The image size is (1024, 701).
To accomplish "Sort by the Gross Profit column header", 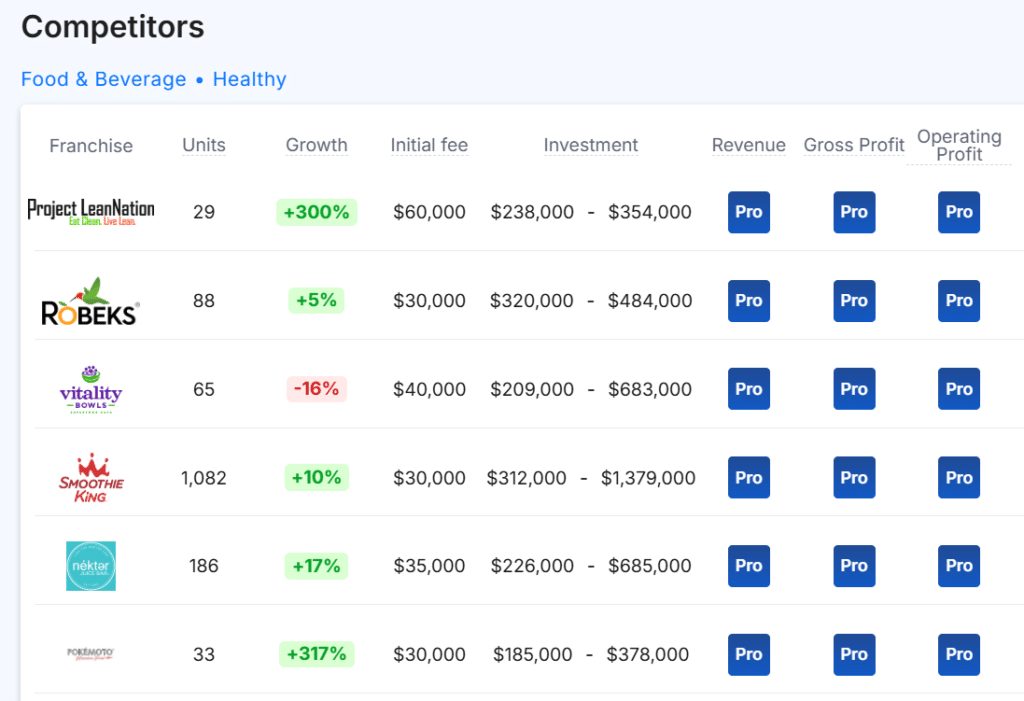I will 854,145.
